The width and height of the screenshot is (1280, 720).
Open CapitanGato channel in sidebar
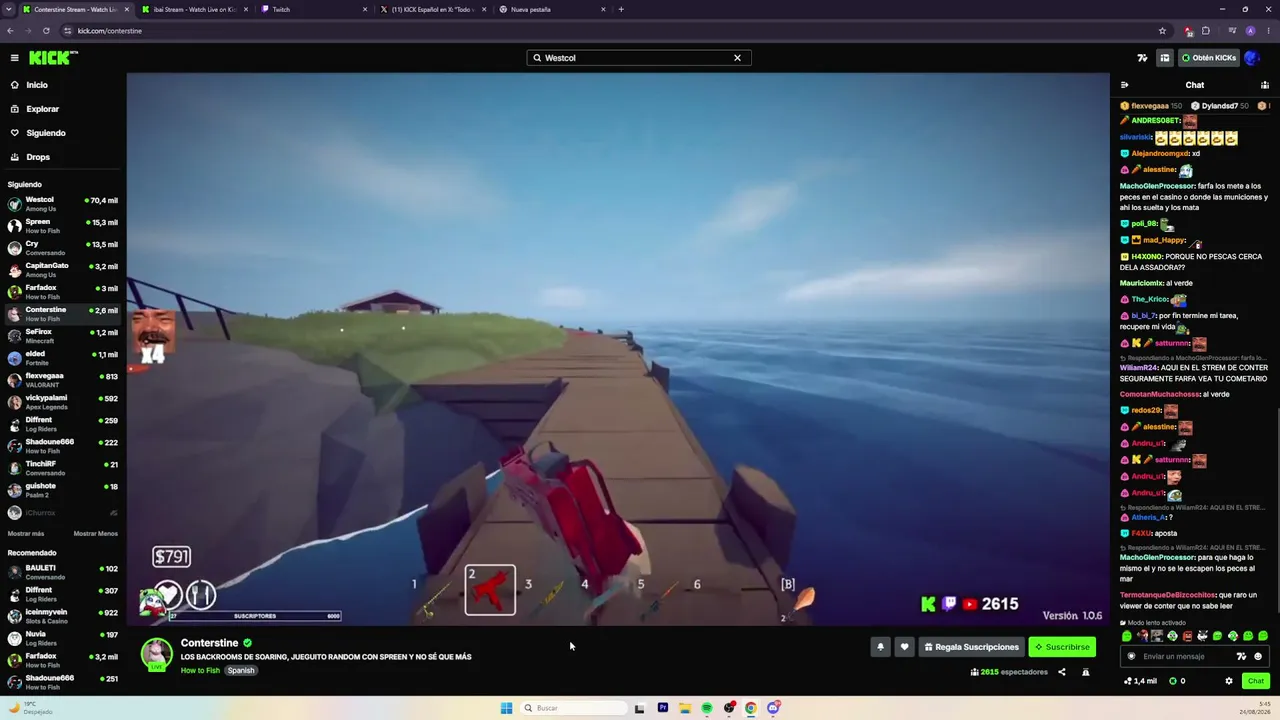(63, 270)
